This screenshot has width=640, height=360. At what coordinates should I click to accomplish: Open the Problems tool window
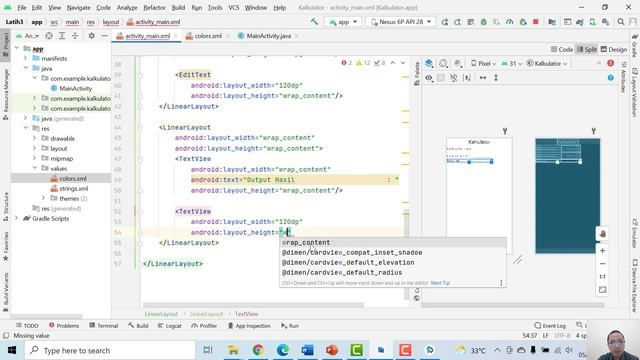[x=64, y=325]
